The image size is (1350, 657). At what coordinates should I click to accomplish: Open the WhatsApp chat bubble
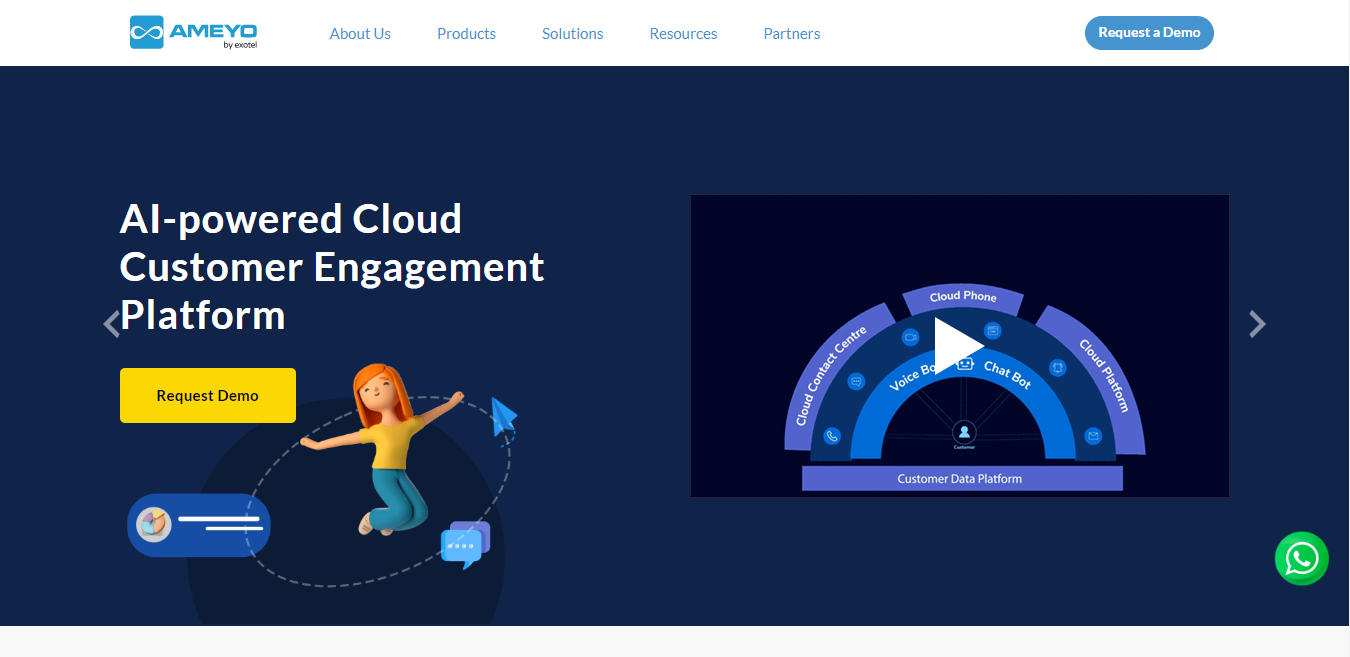click(1301, 558)
